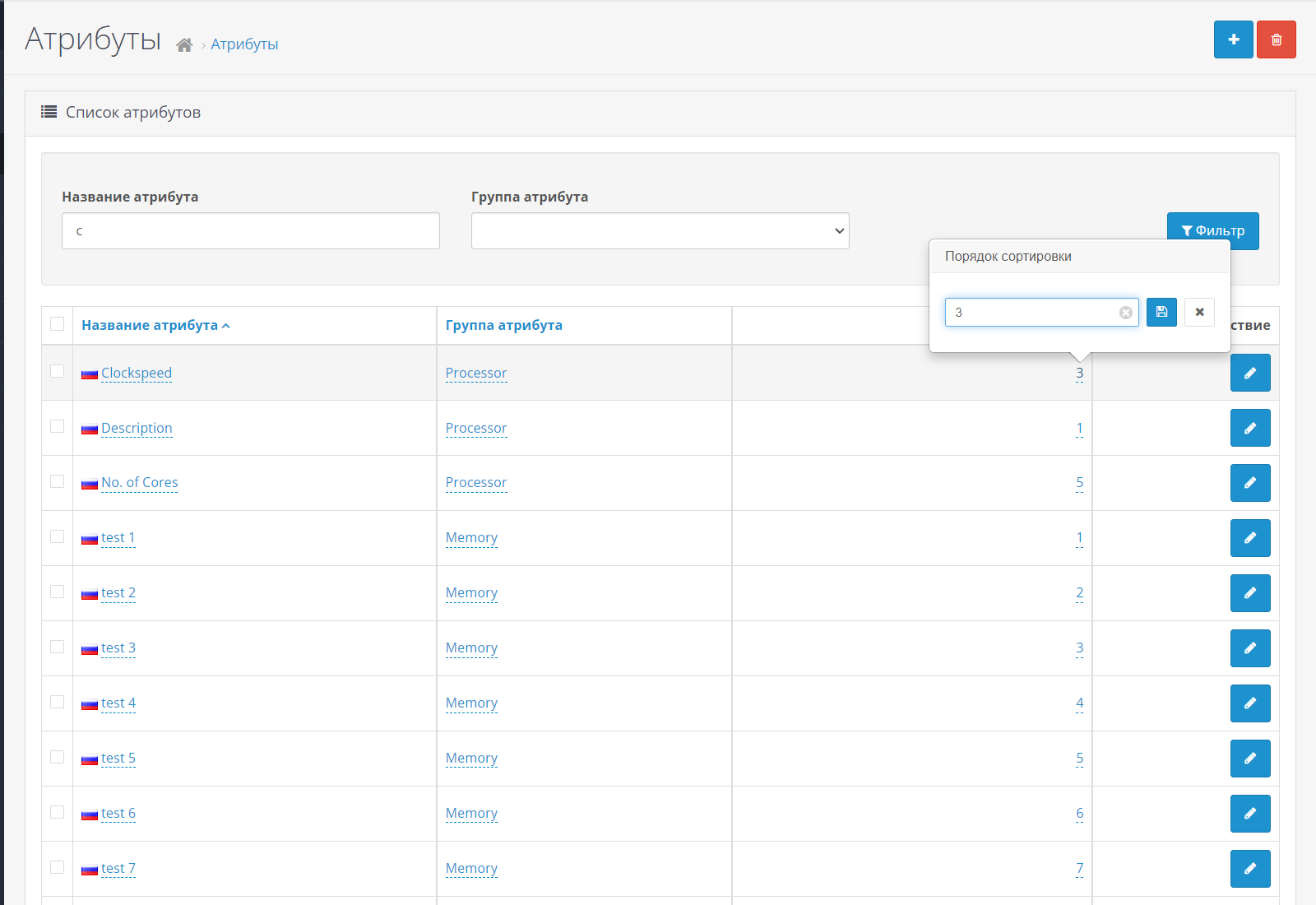Edit the No. of Cores attribute

(1250, 483)
